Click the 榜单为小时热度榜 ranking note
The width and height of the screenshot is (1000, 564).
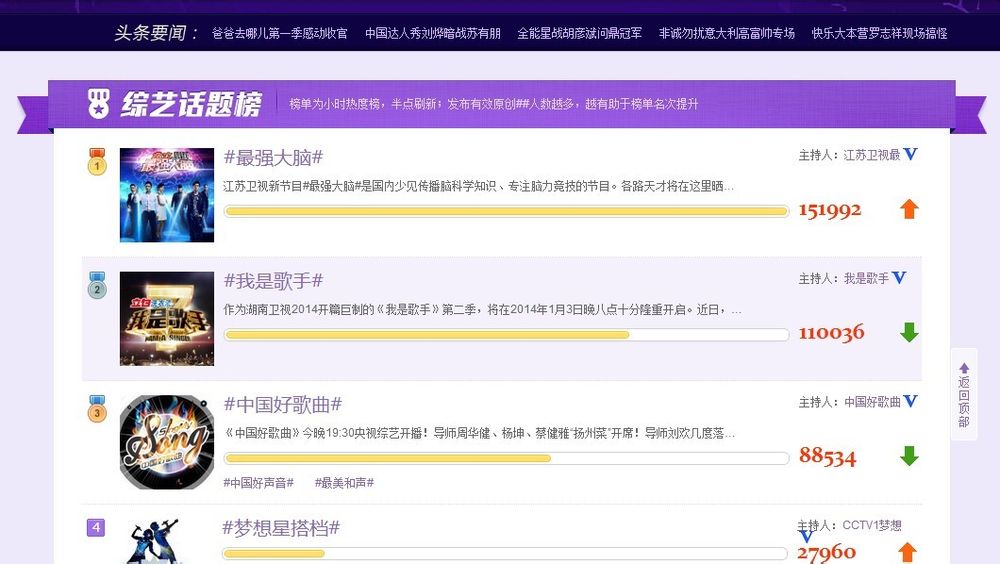(x=494, y=104)
